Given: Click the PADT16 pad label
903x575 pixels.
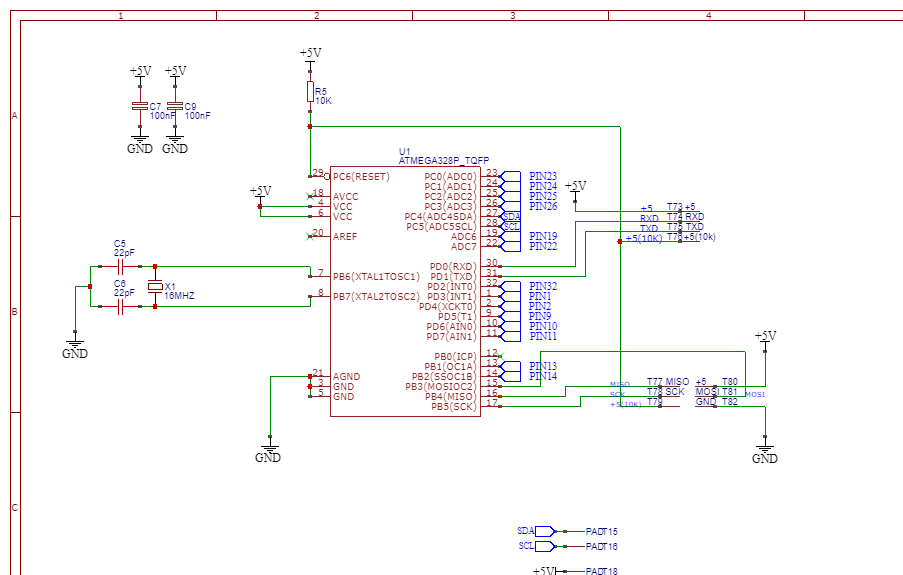Looking at the screenshot, I should (601, 546).
